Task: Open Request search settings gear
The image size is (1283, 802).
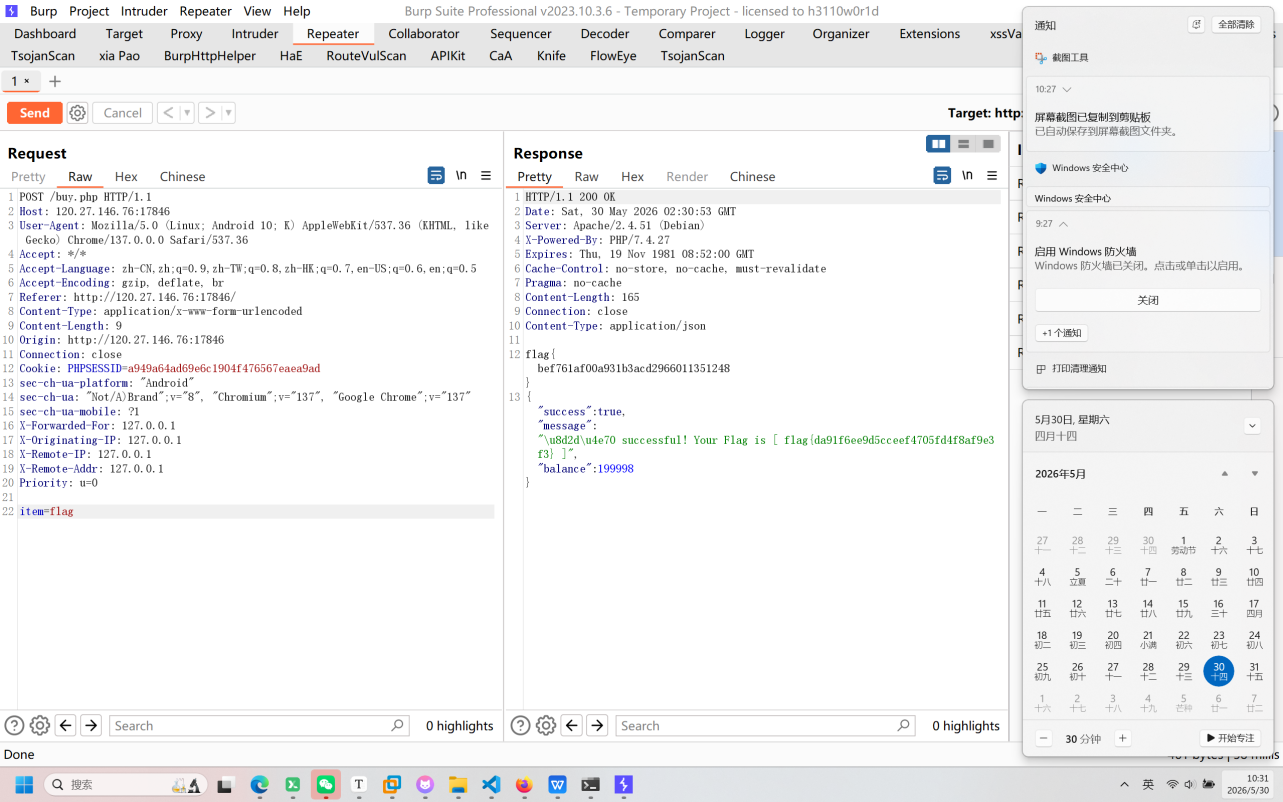Action: (40, 726)
